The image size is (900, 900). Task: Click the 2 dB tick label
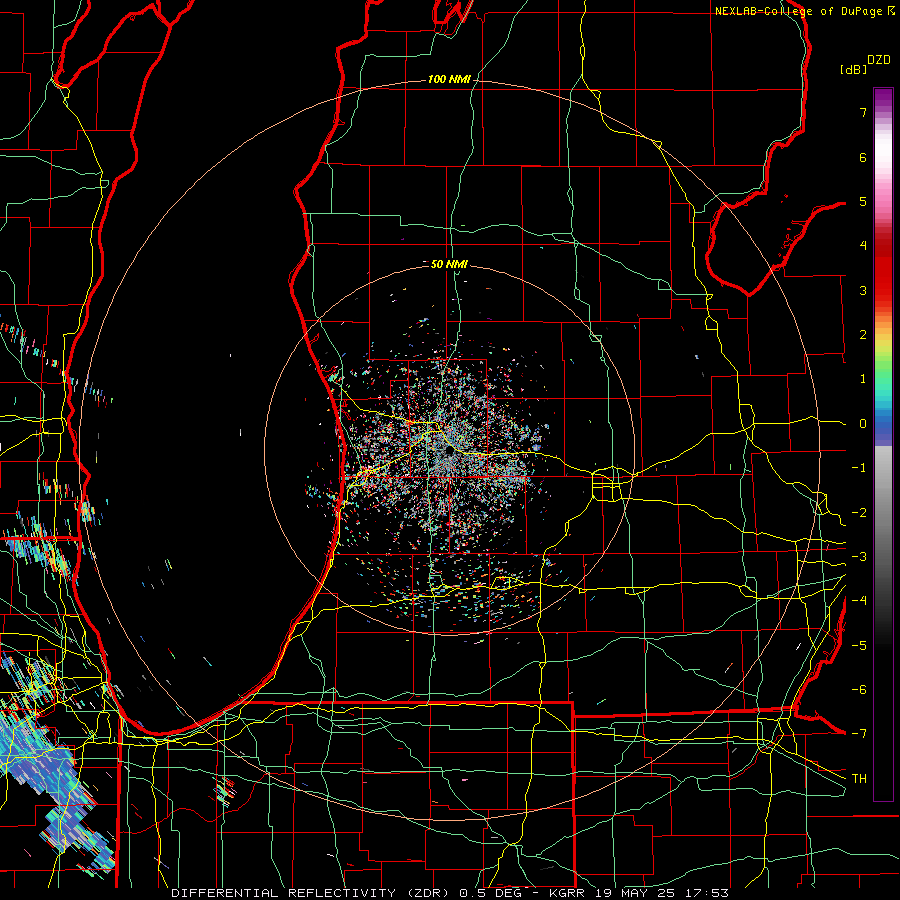[x=863, y=335]
